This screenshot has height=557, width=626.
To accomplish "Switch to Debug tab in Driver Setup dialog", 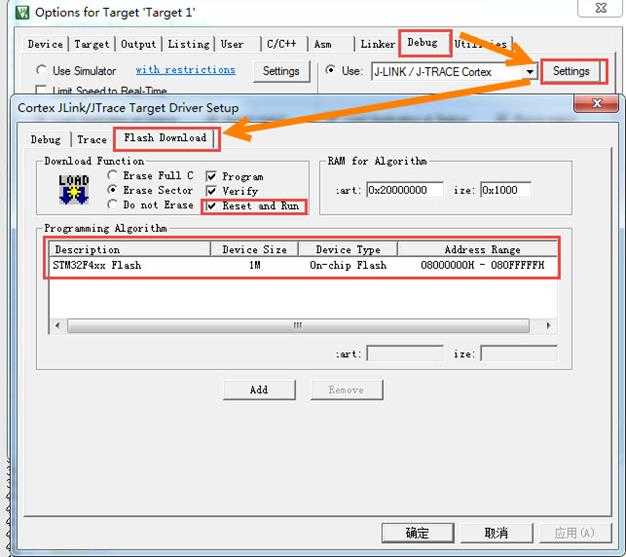I will coord(46,139).
